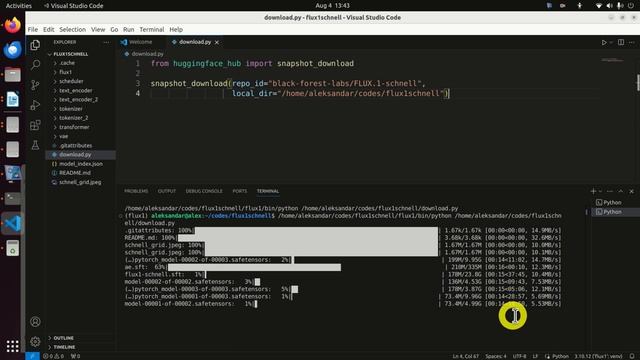This screenshot has height=360, width=640.
Task: Launch Thunderbird from the dock
Action: (12, 50)
